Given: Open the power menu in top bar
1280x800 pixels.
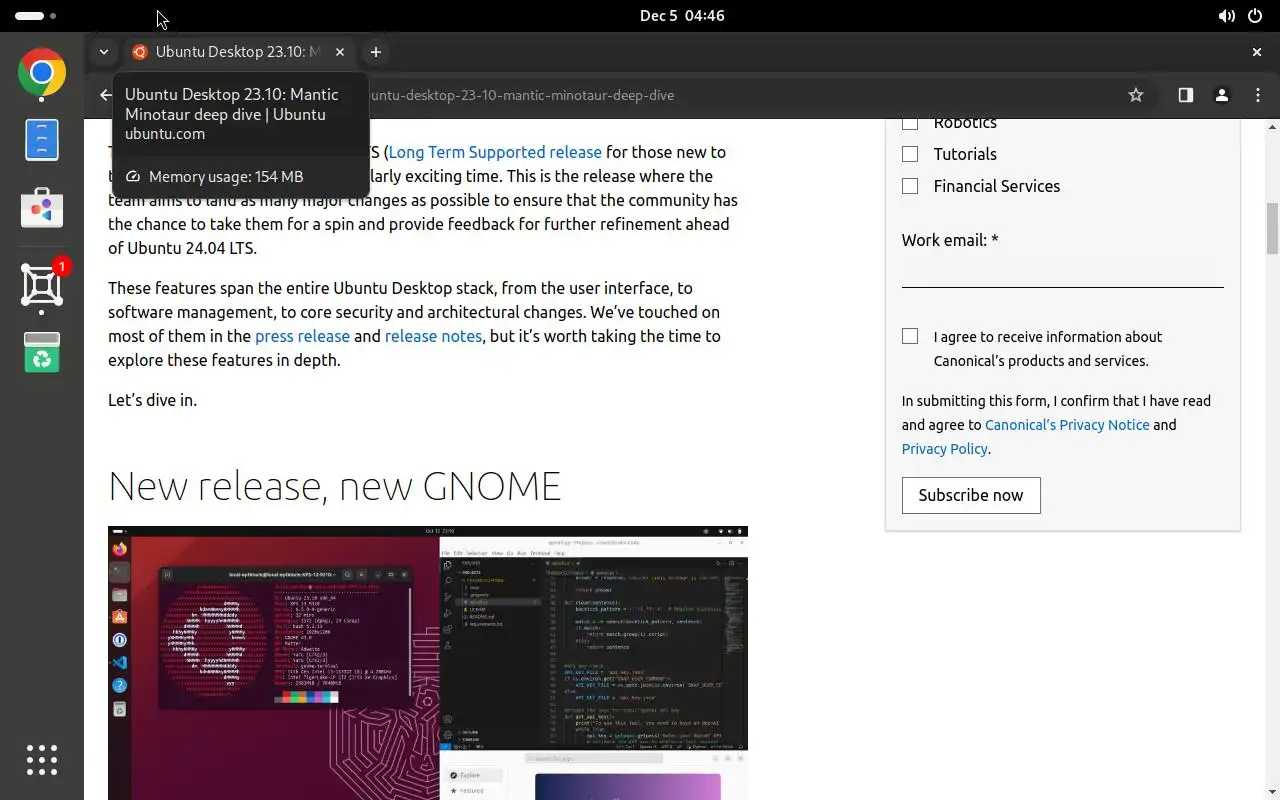Looking at the screenshot, I should (x=1255, y=16).
